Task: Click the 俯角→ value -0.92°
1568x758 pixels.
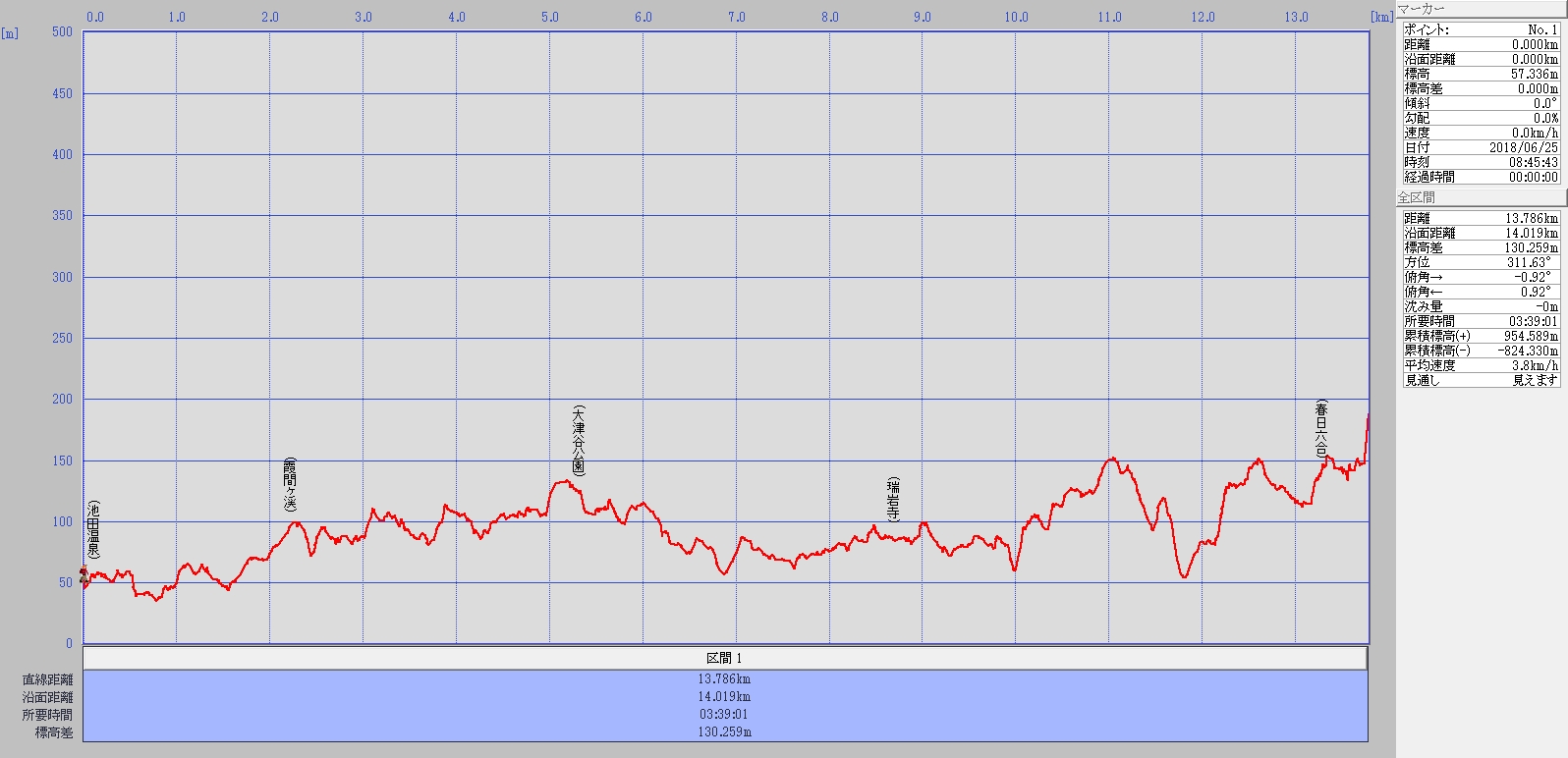Action: coord(1533,277)
